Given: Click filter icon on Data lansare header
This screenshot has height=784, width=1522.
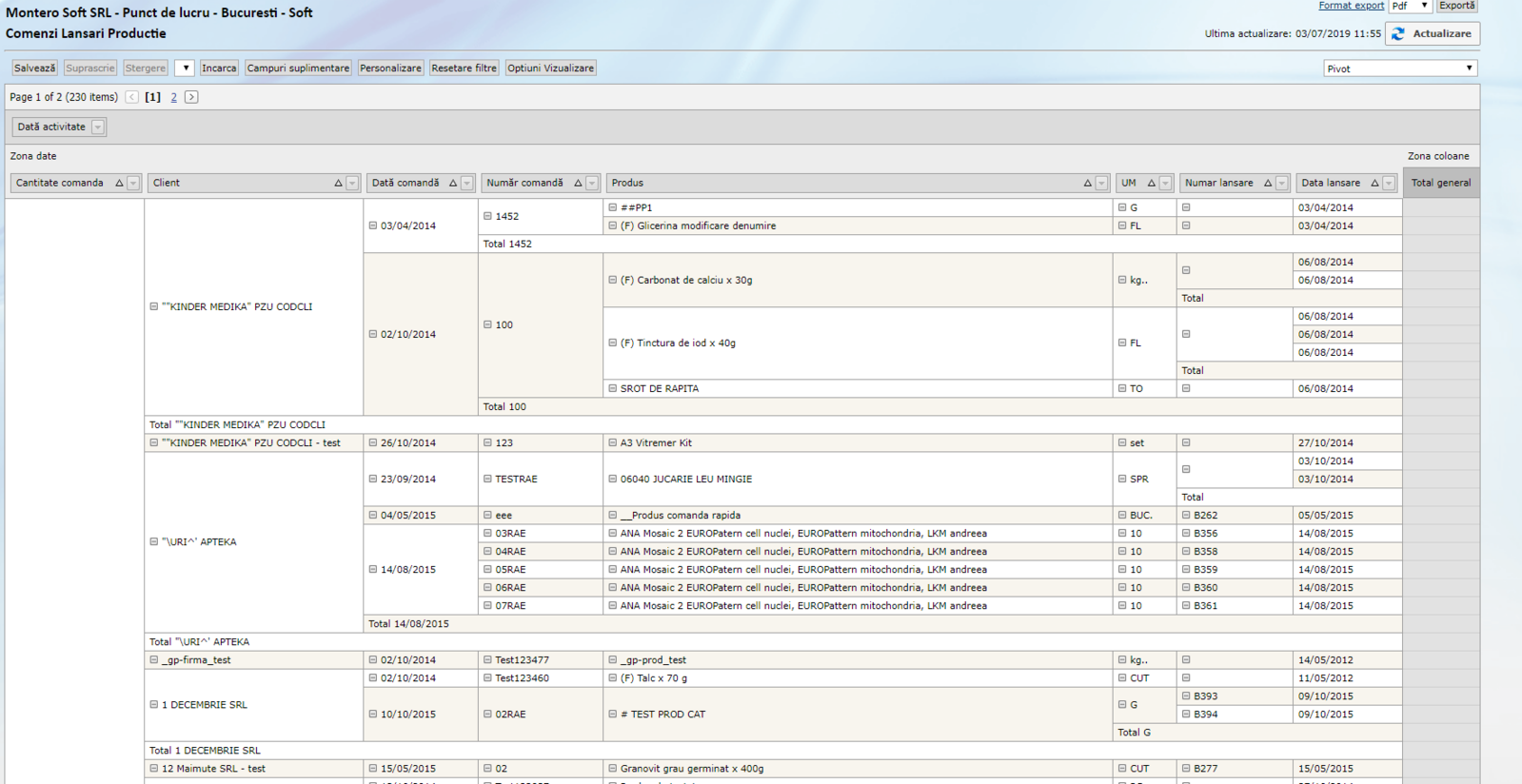Looking at the screenshot, I should coord(1389,184).
